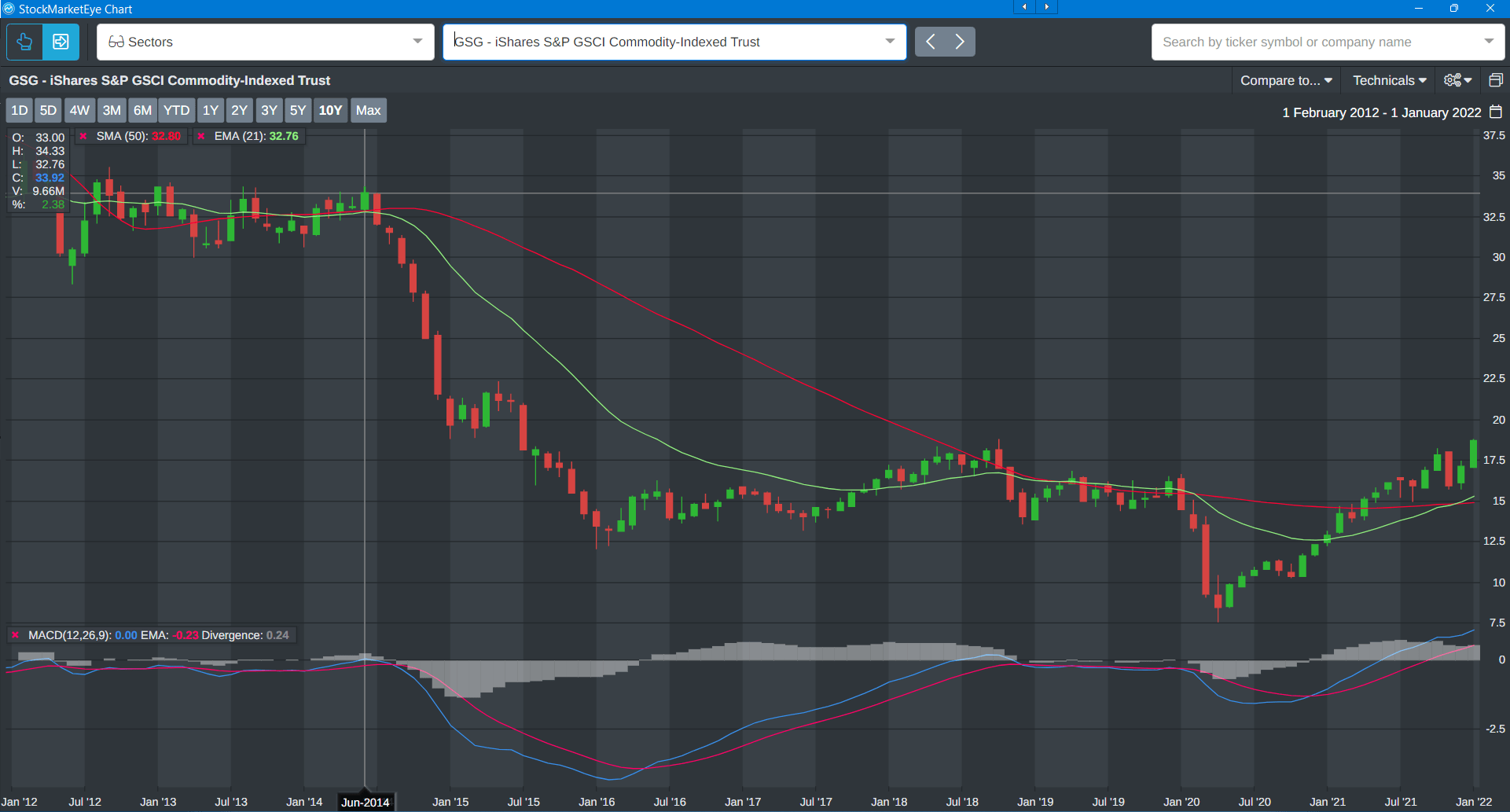1510x812 pixels.
Task: Open the Sectors watchlist dropdown
Action: (x=266, y=42)
